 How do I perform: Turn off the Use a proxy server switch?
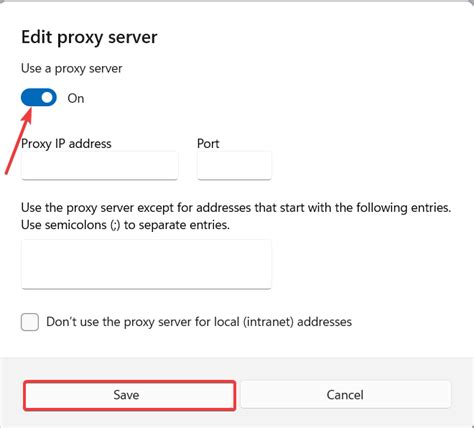coord(39,97)
